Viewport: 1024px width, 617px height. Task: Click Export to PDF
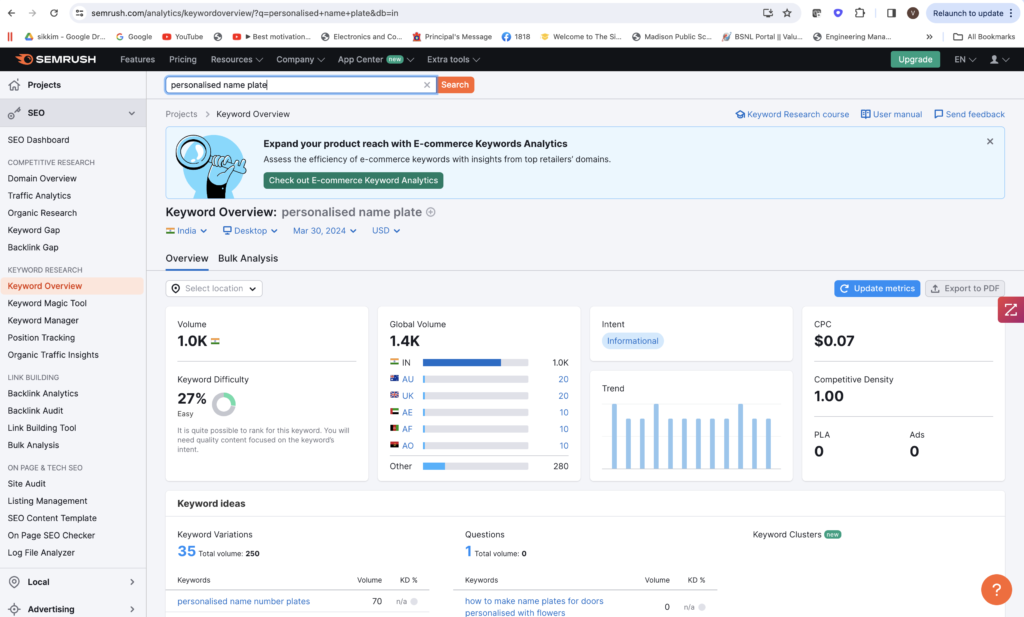(x=965, y=289)
